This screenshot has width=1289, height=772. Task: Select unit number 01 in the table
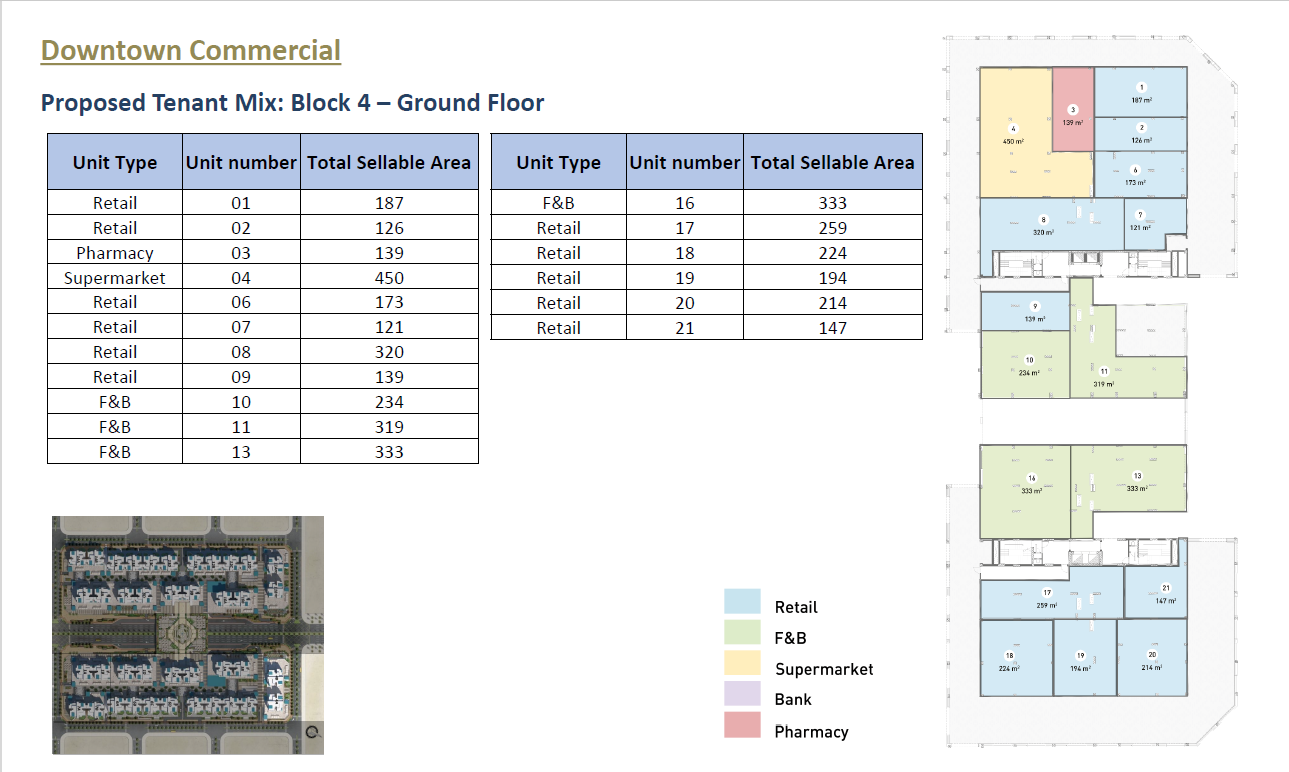(241, 203)
